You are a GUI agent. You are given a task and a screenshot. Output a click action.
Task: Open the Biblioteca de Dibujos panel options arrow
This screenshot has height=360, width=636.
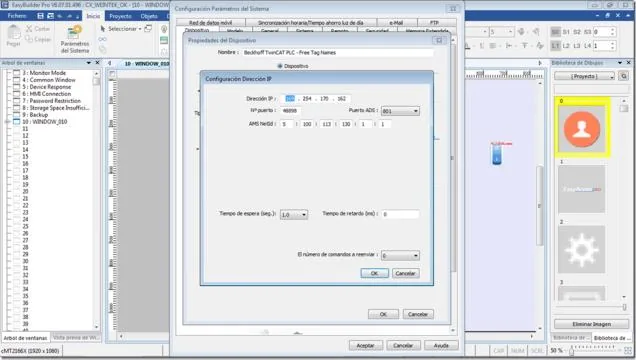tap(620, 63)
